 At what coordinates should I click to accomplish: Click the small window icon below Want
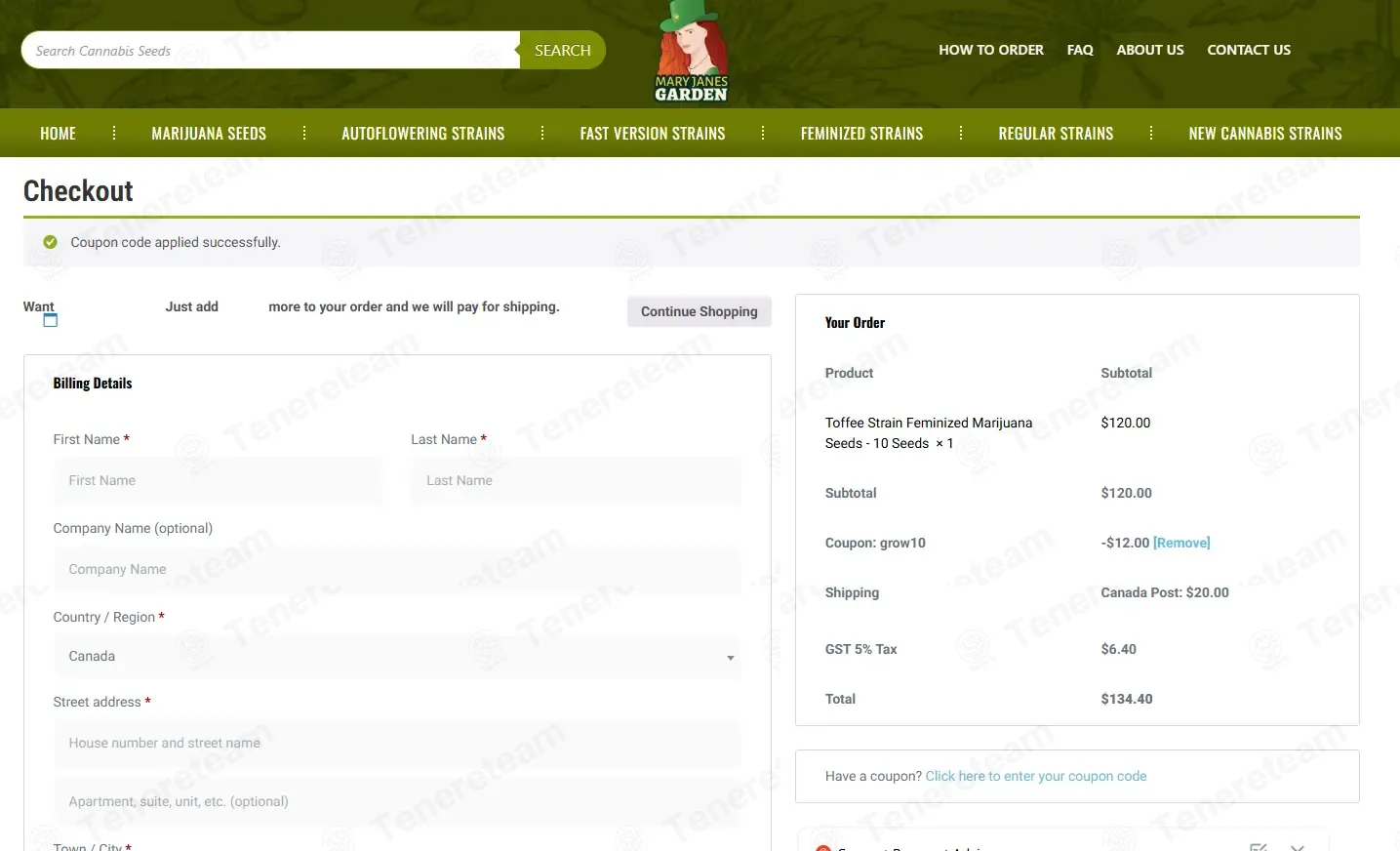[51, 320]
